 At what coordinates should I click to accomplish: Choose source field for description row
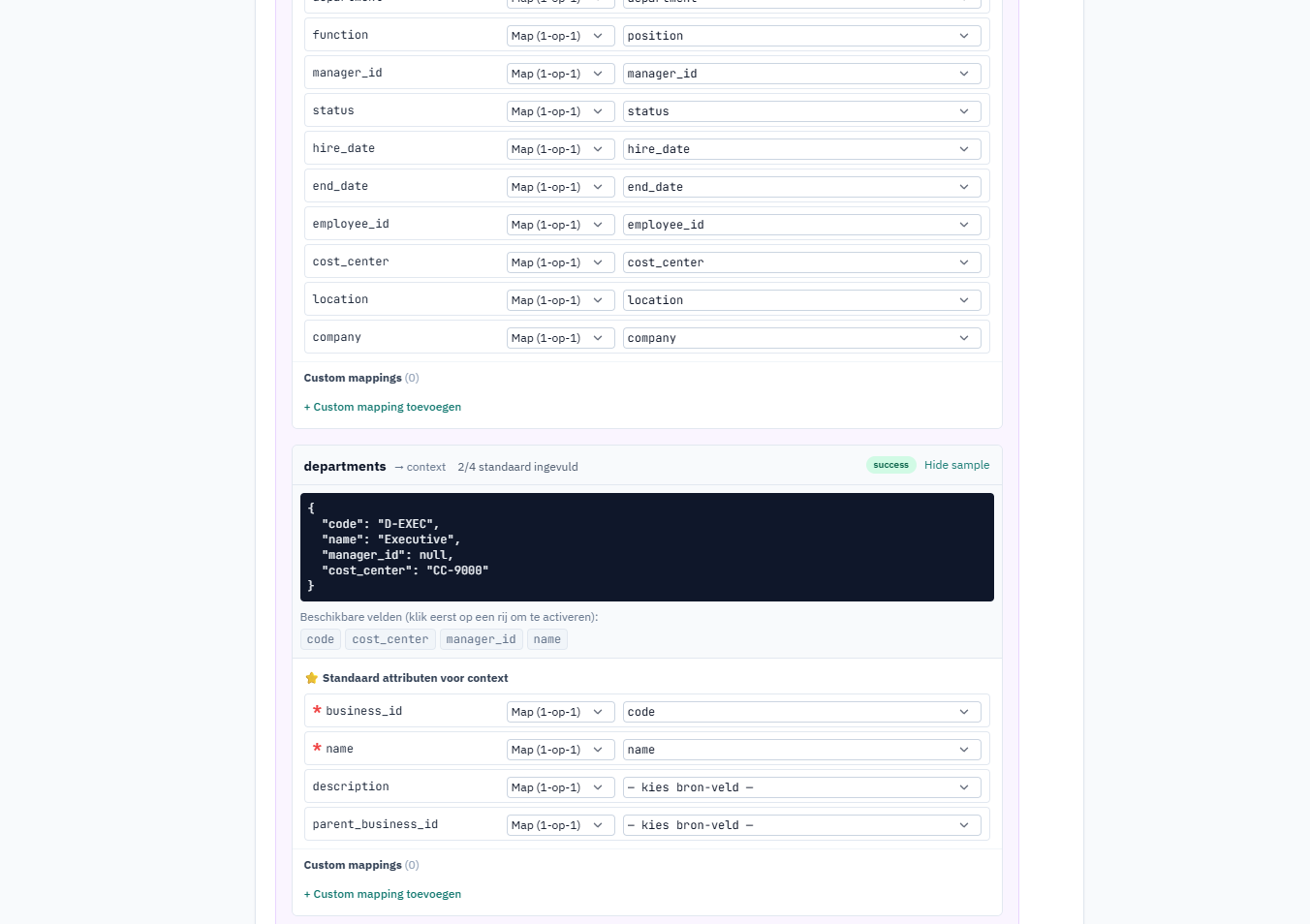point(801,787)
